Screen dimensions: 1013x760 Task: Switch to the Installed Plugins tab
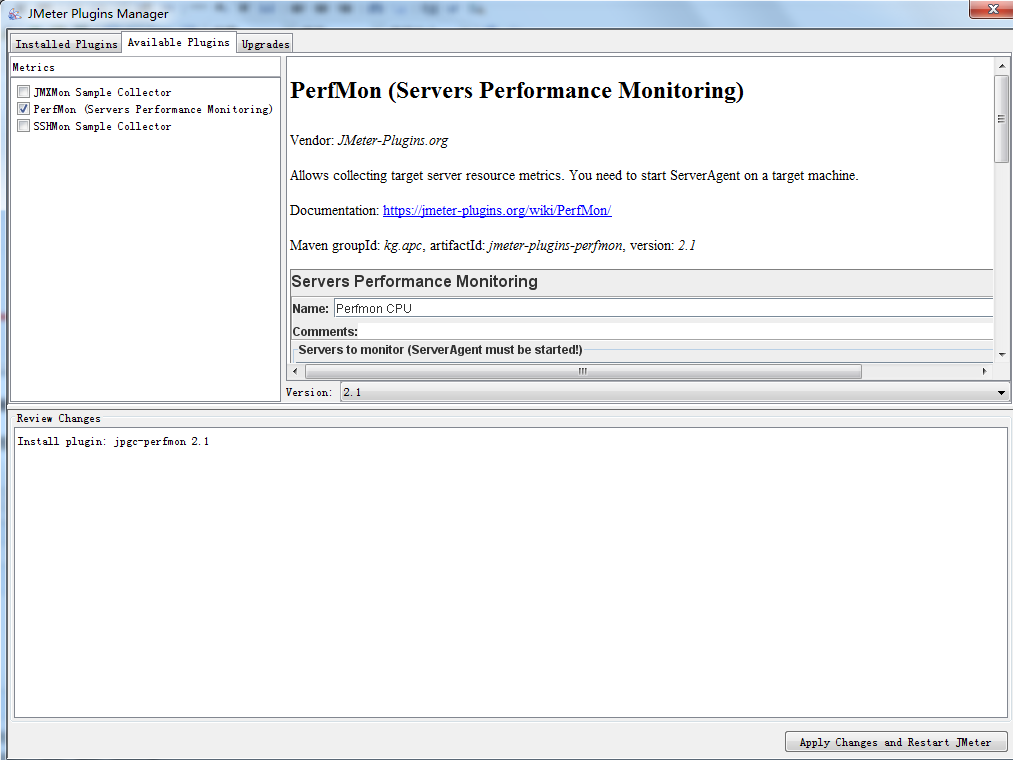pos(66,44)
